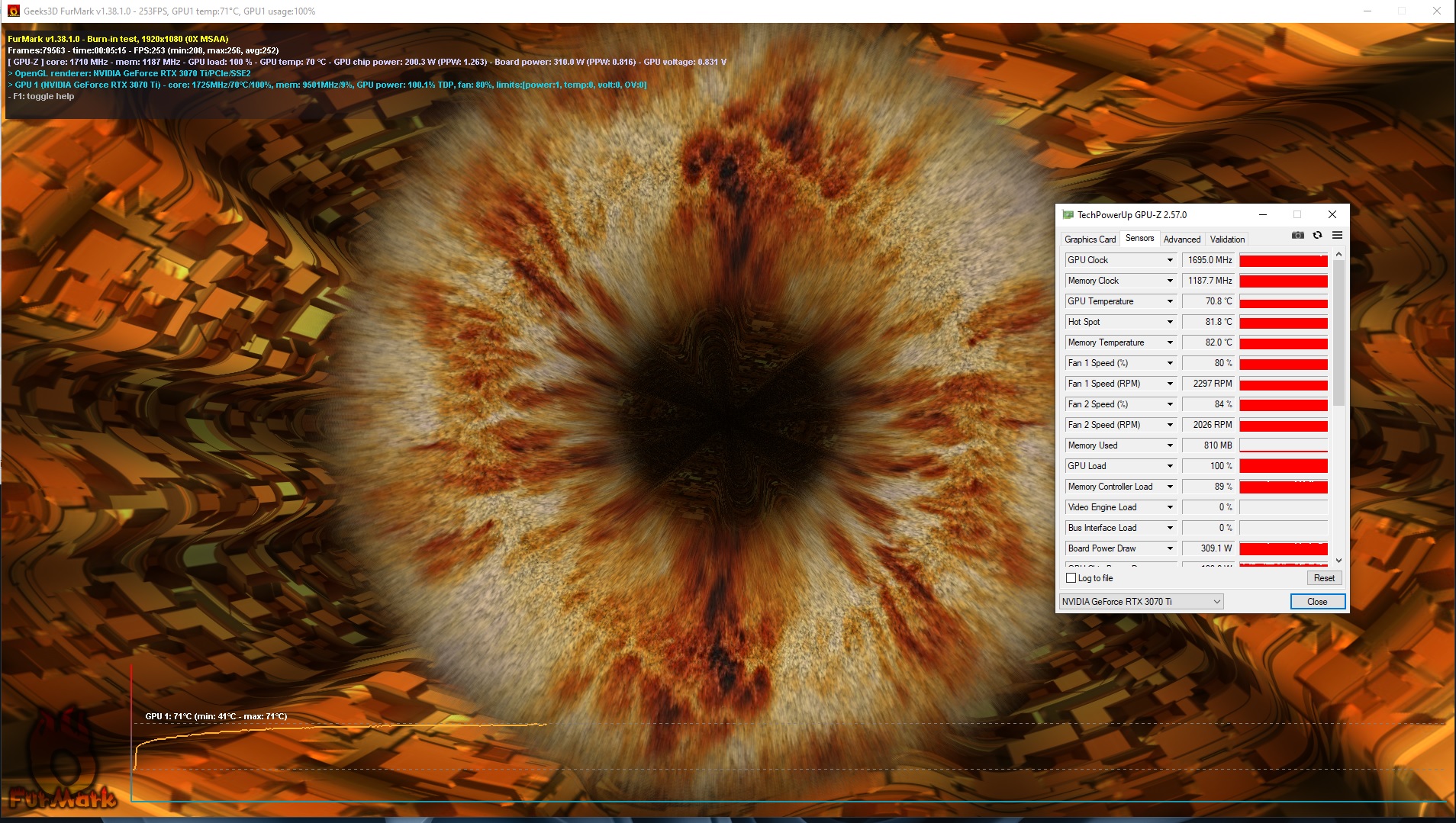Expand the Video Engine Load dropdown
This screenshot has width=1456, height=823.
pos(1170,507)
